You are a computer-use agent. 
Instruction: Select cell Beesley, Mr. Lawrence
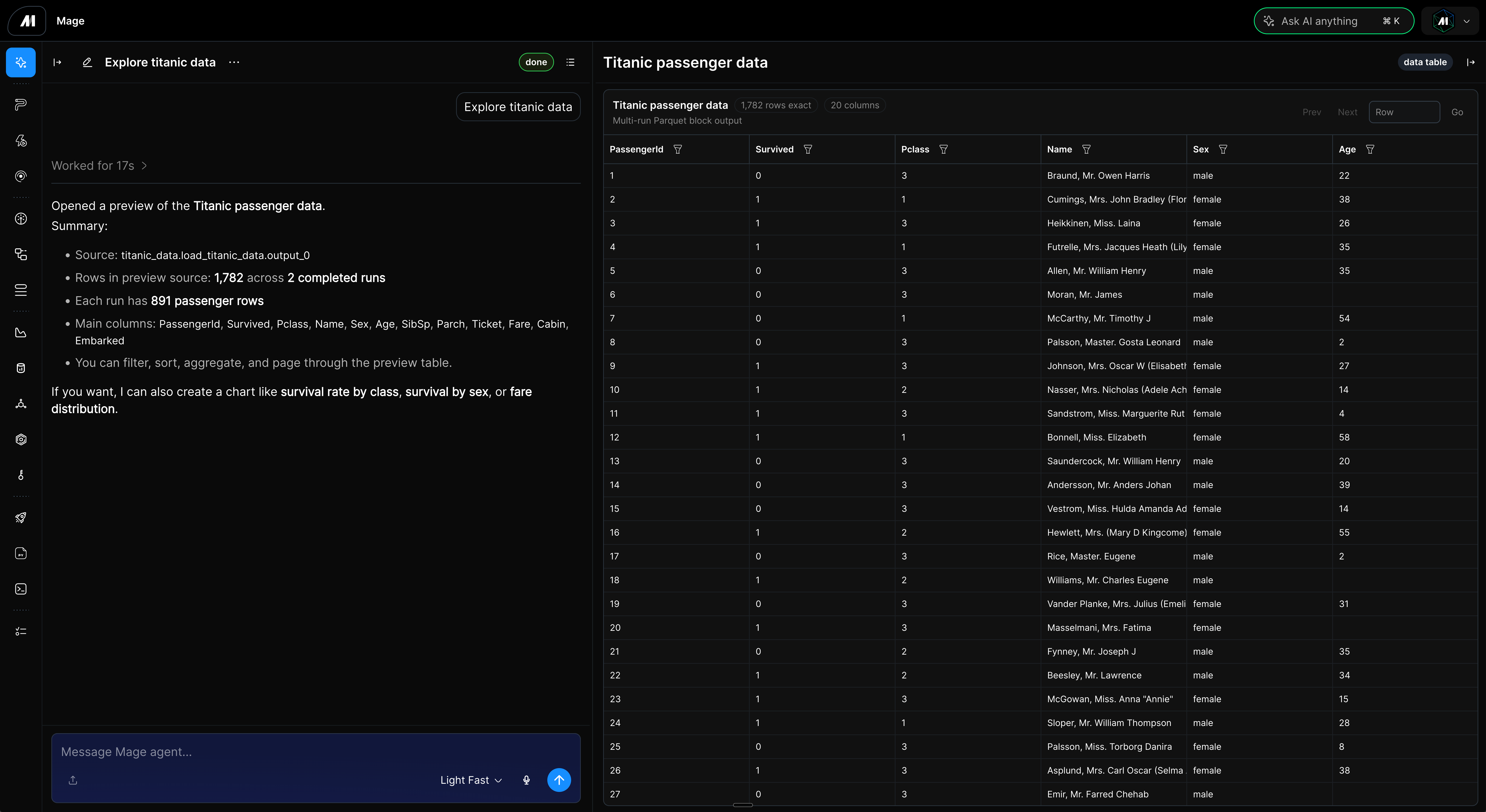click(x=1113, y=675)
